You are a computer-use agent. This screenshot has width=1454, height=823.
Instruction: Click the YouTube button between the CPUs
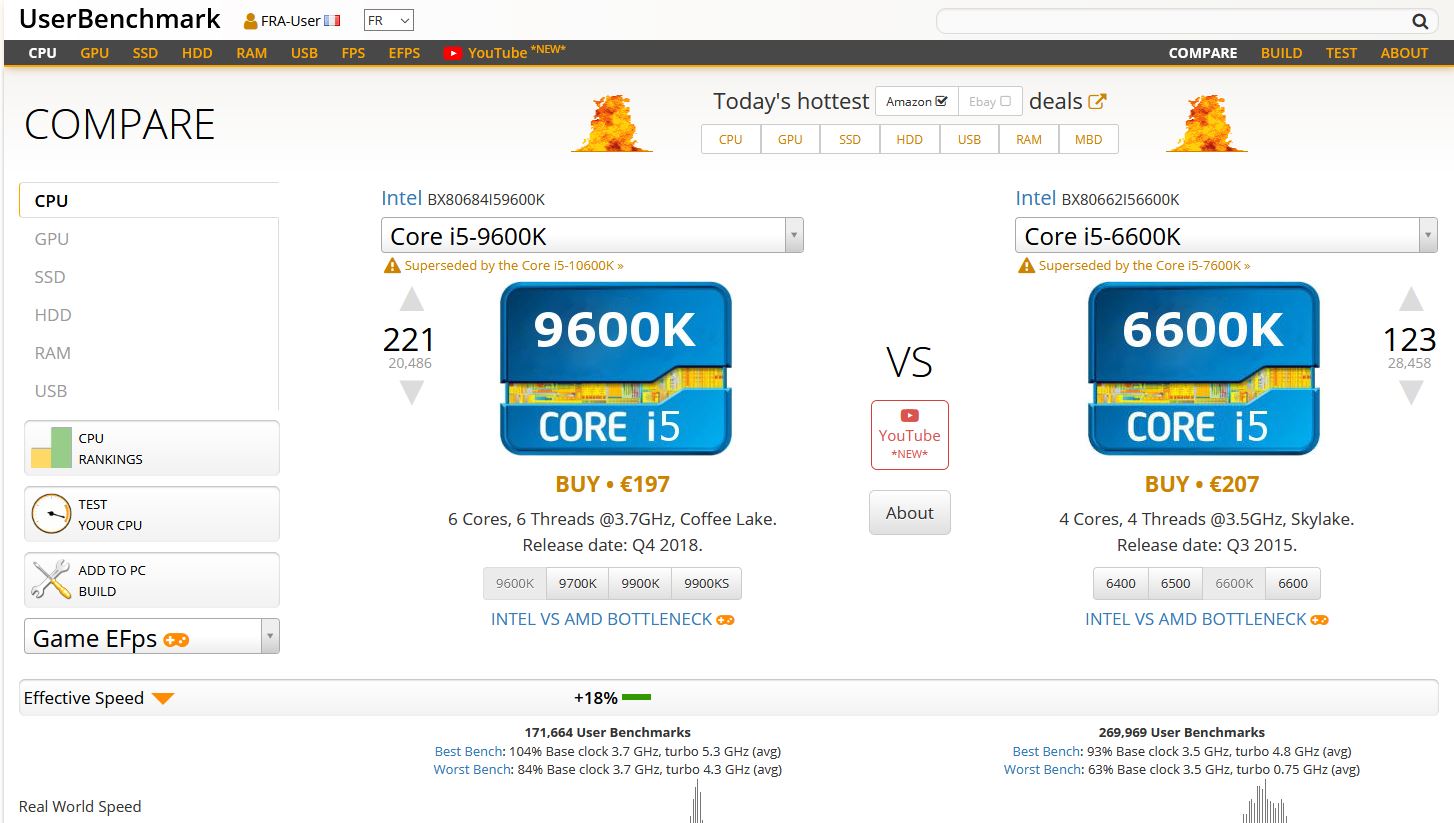tap(909, 435)
